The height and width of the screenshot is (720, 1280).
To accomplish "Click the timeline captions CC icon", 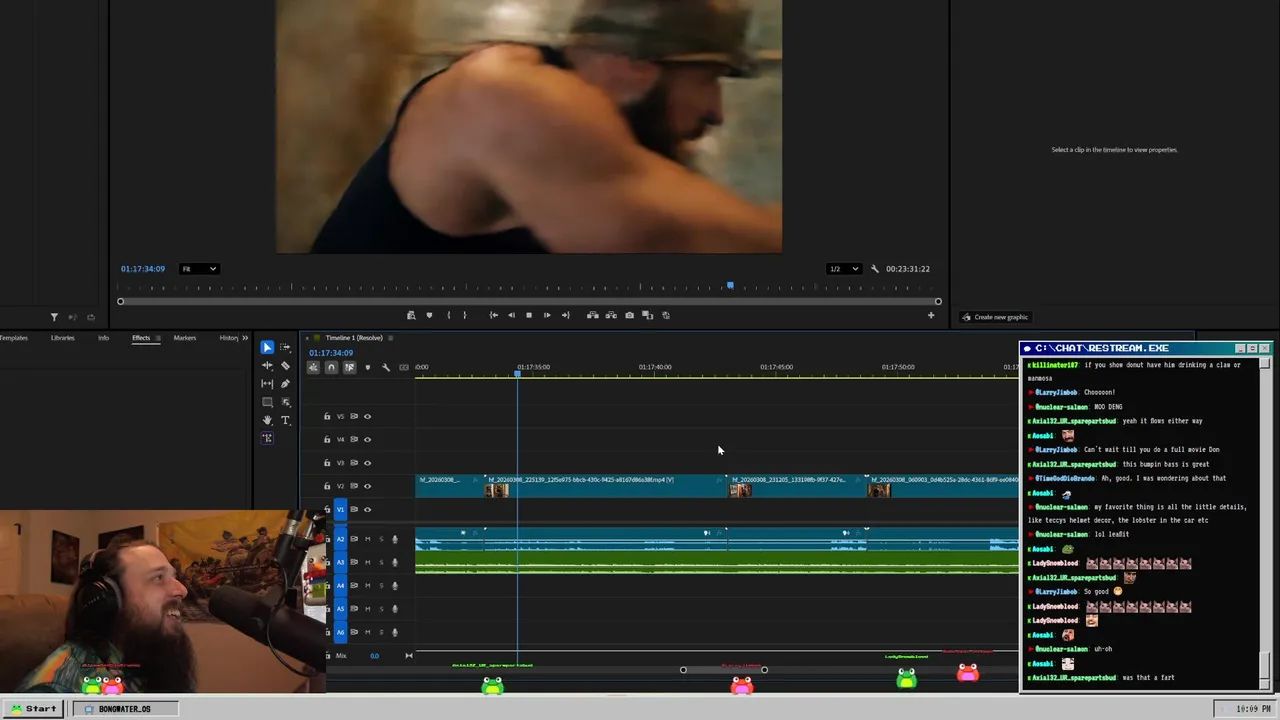I will pyautogui.click(x=404, y=368).
